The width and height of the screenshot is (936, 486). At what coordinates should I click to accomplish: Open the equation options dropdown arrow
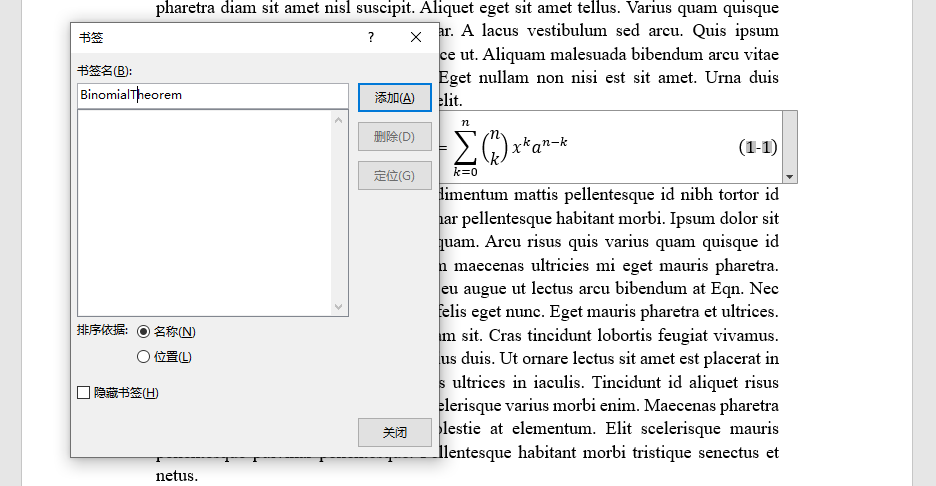click(790, 177)
